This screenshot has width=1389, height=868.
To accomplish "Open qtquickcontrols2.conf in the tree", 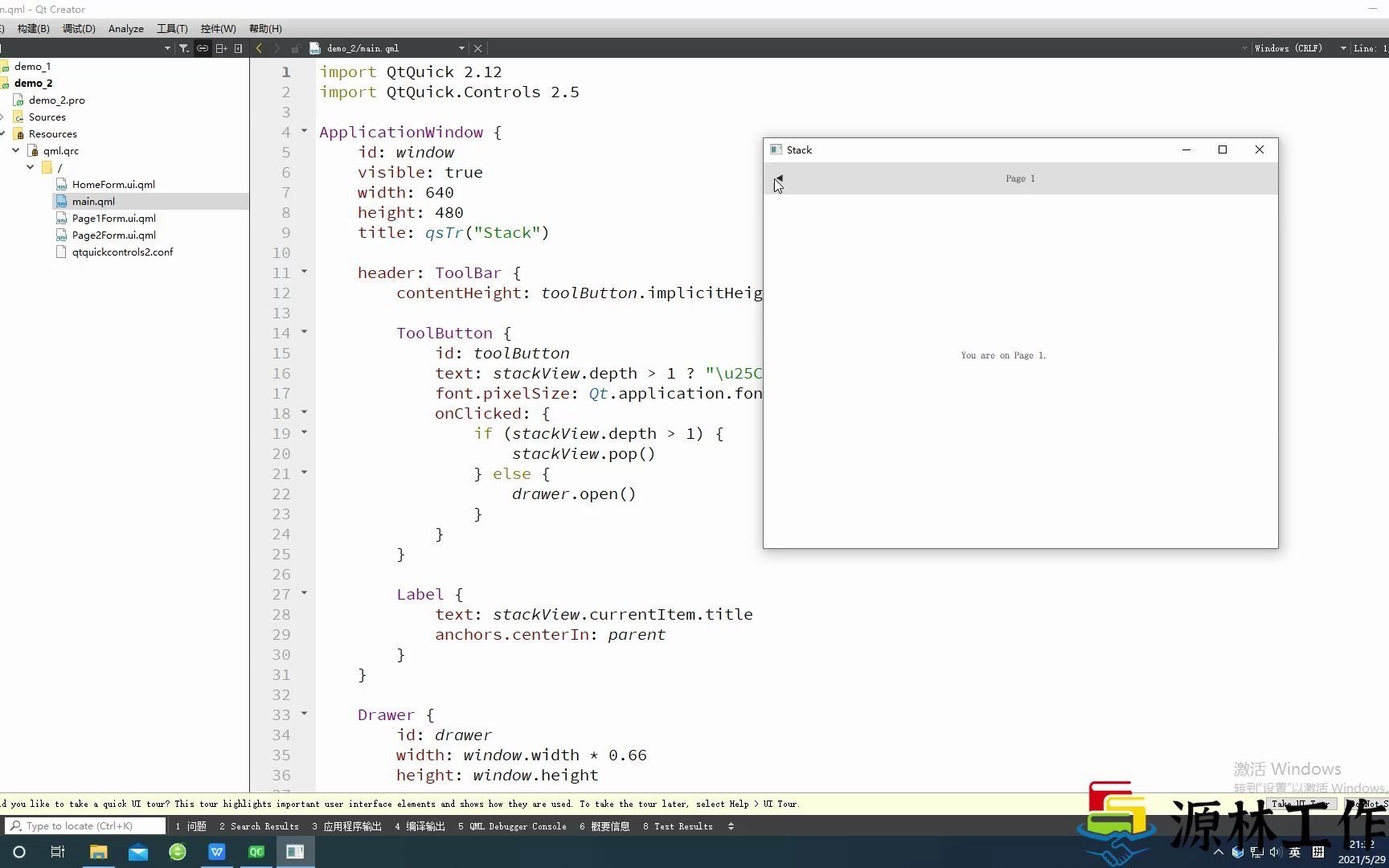I will point(122,252).
